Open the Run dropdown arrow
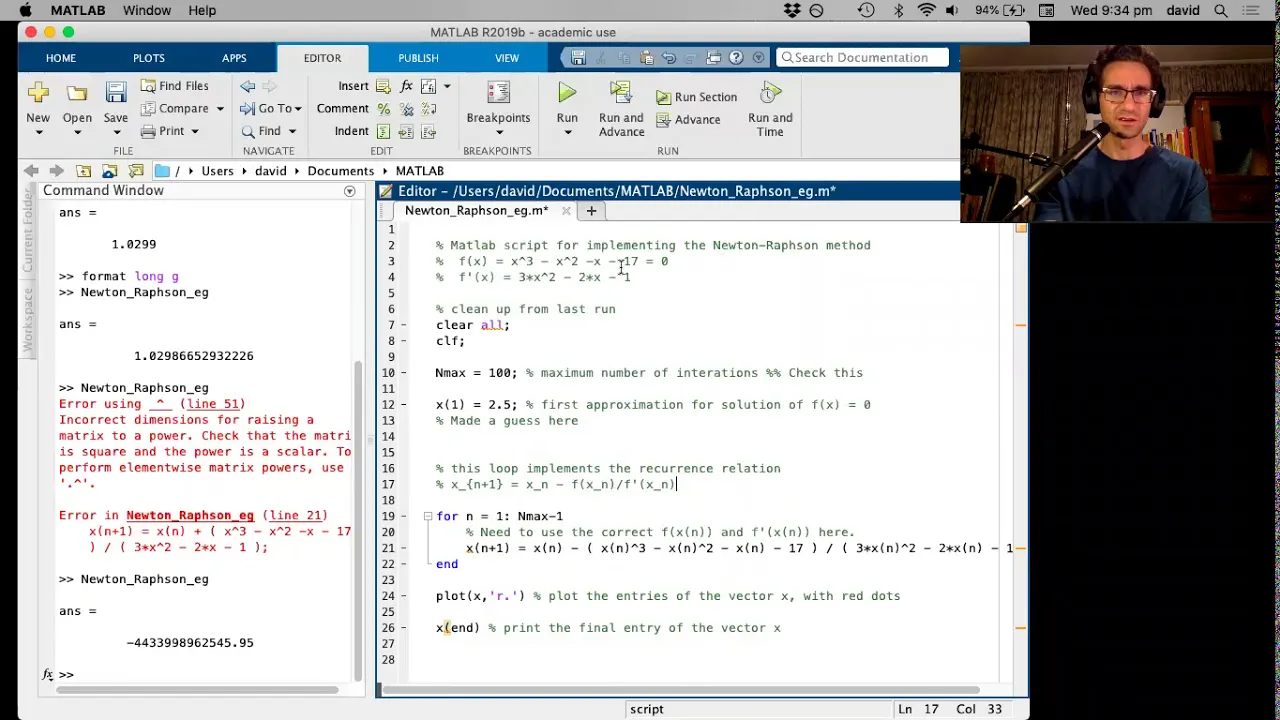 pos(567,132)
